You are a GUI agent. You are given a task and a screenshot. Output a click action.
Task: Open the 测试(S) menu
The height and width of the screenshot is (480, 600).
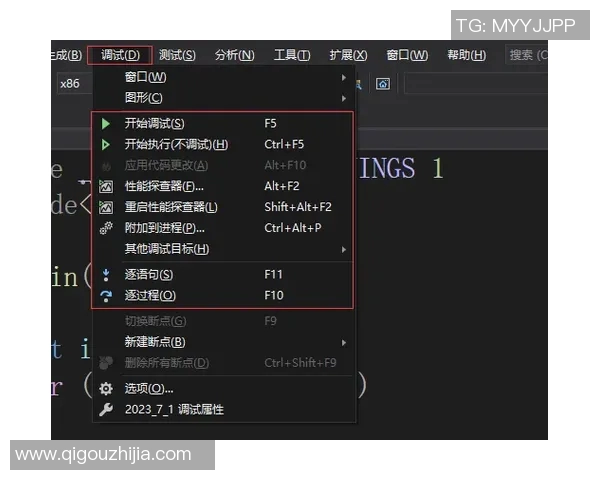tap(177, 55)
